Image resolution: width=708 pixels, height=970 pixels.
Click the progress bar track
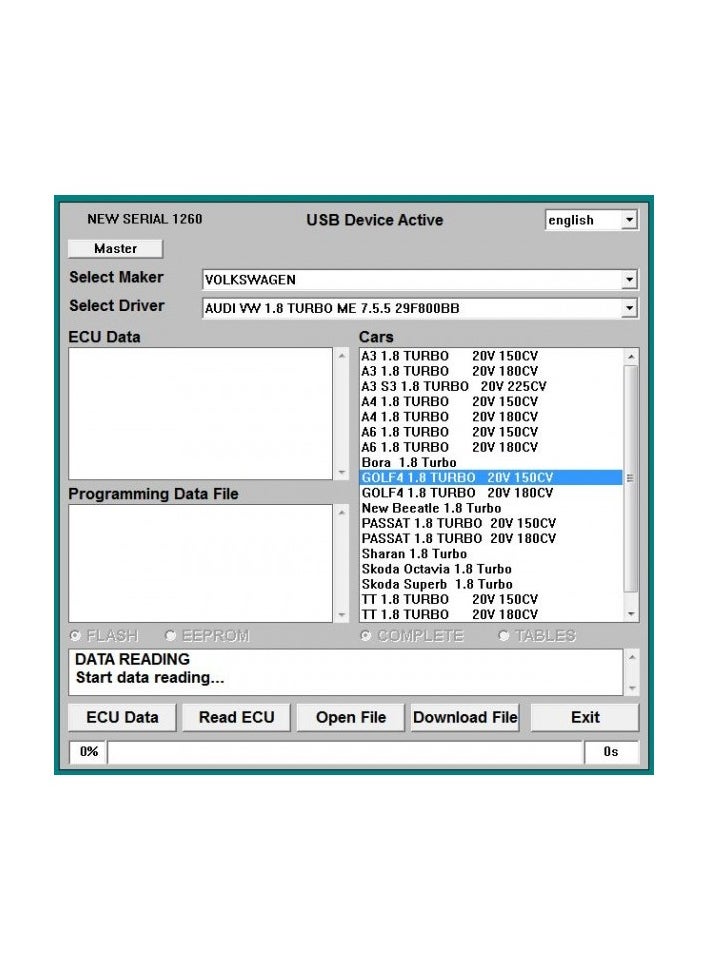pyautogui.click(x=345, y=752)
